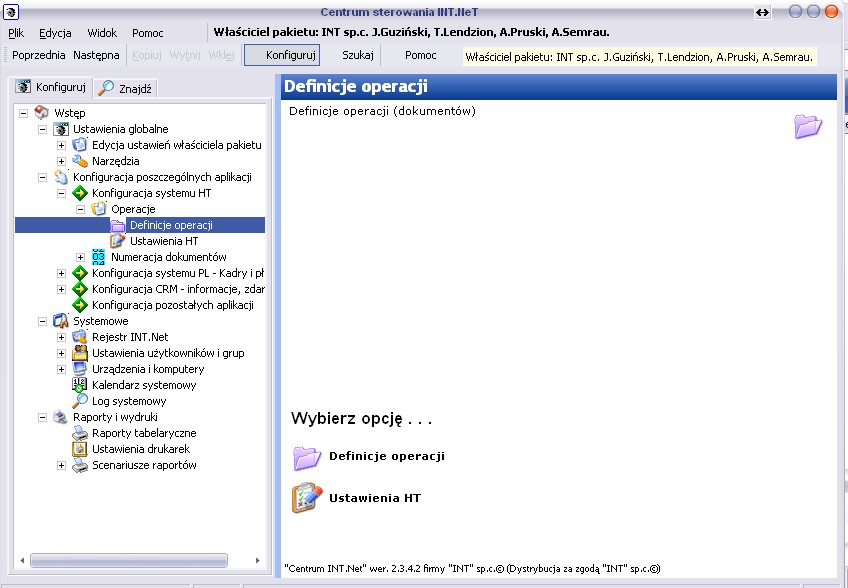Open the Widok menu
The width and height of the screenshot is (848, 588).
(102, 33)
